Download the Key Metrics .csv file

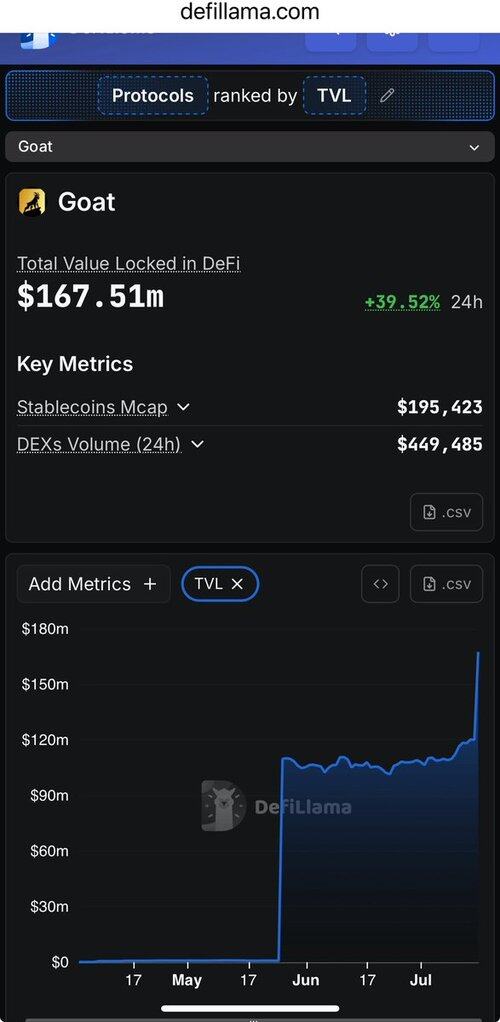(447, 512)
